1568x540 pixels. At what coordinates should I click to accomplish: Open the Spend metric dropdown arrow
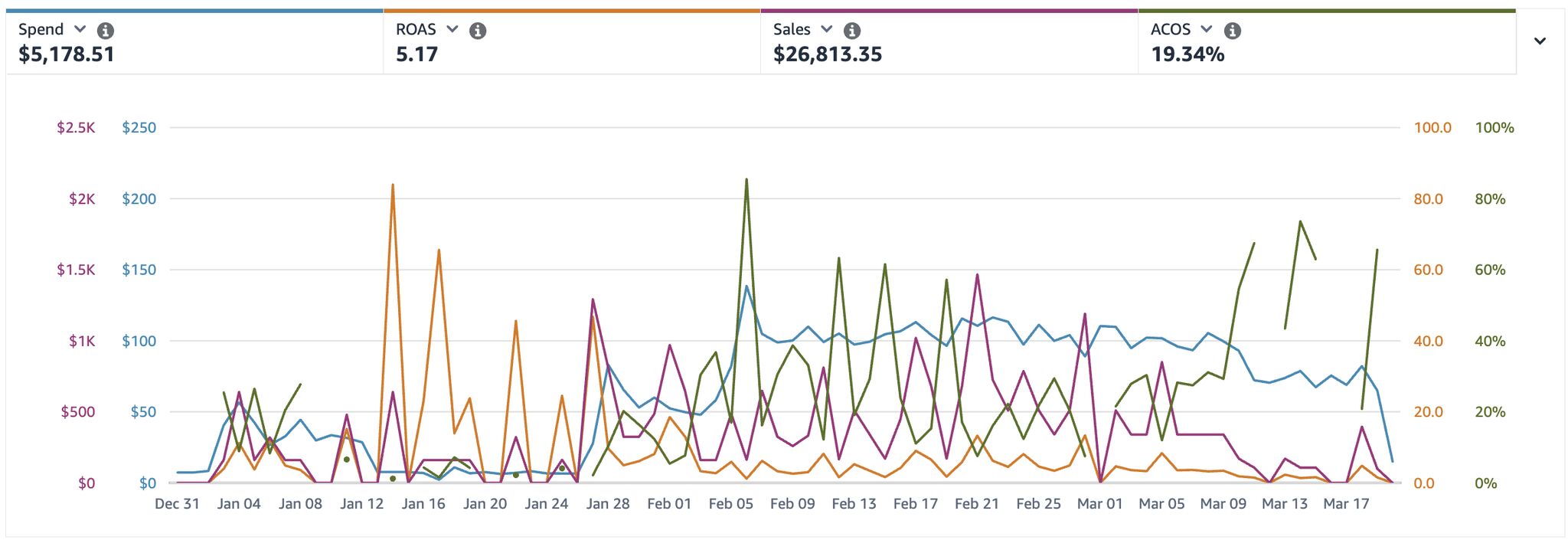(80, 30)
